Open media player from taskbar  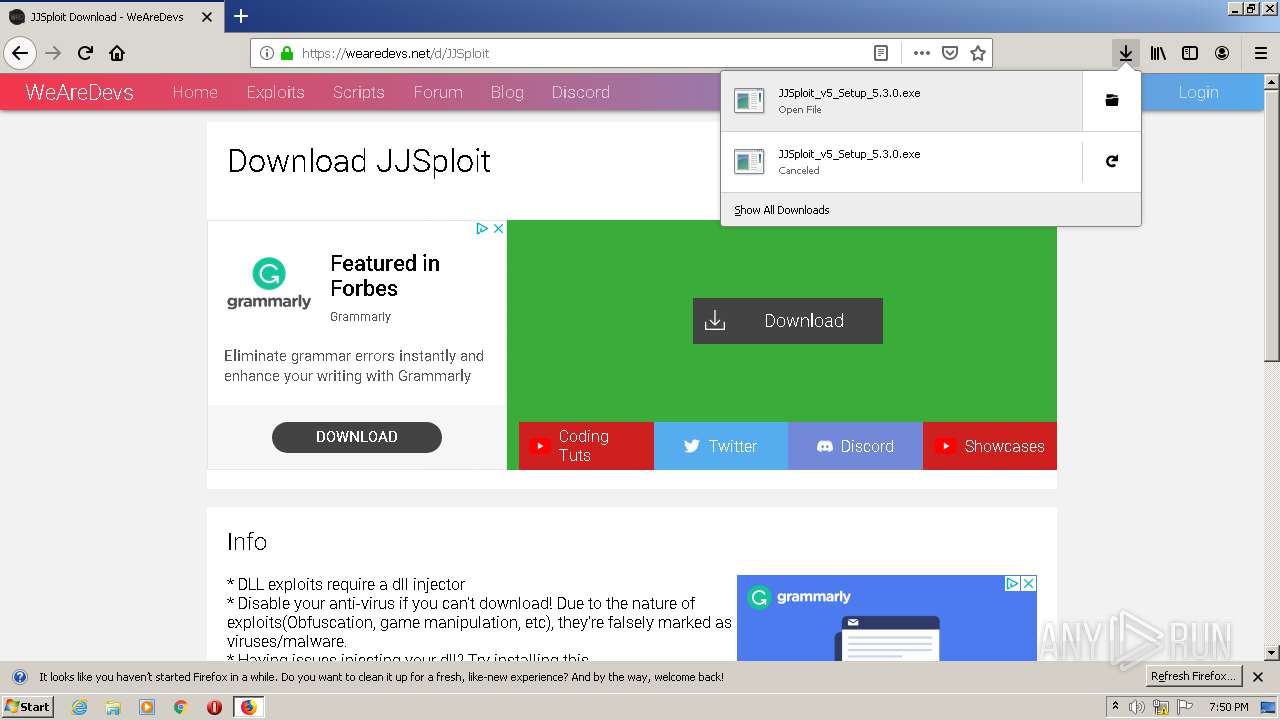tap(147, 707)
